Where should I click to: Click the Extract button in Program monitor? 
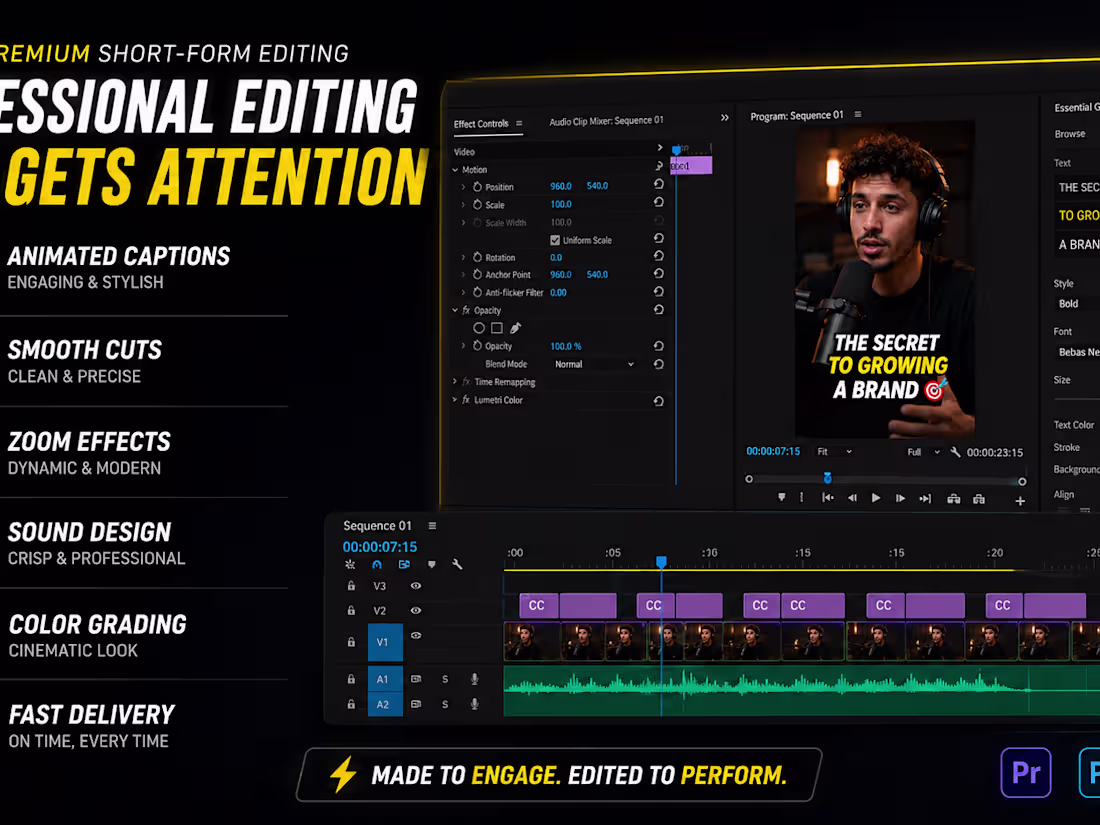click(979, 499)
